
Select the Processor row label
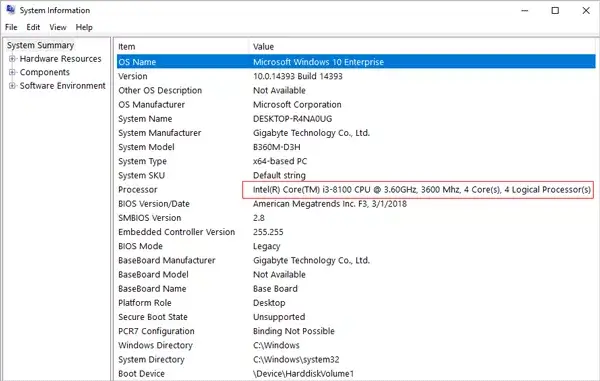138,189
